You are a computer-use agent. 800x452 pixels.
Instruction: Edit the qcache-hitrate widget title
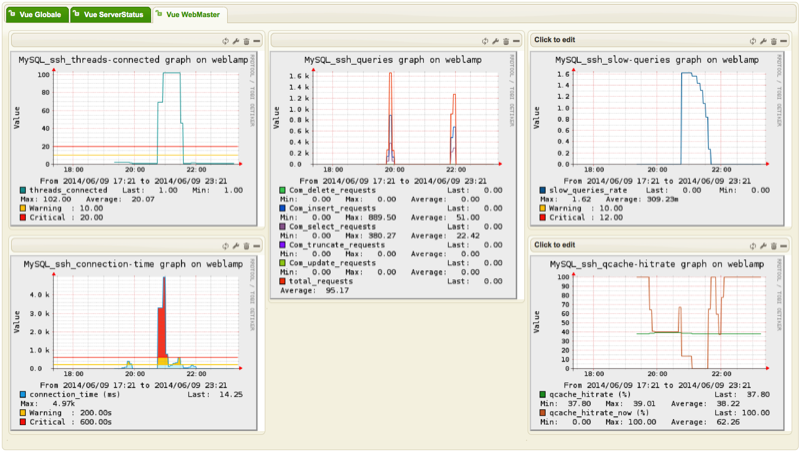coord(555,244)
